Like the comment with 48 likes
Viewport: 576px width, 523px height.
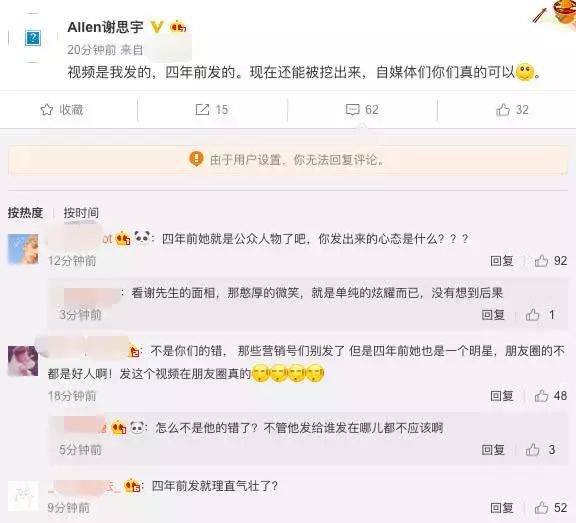[x=541, y=396]
